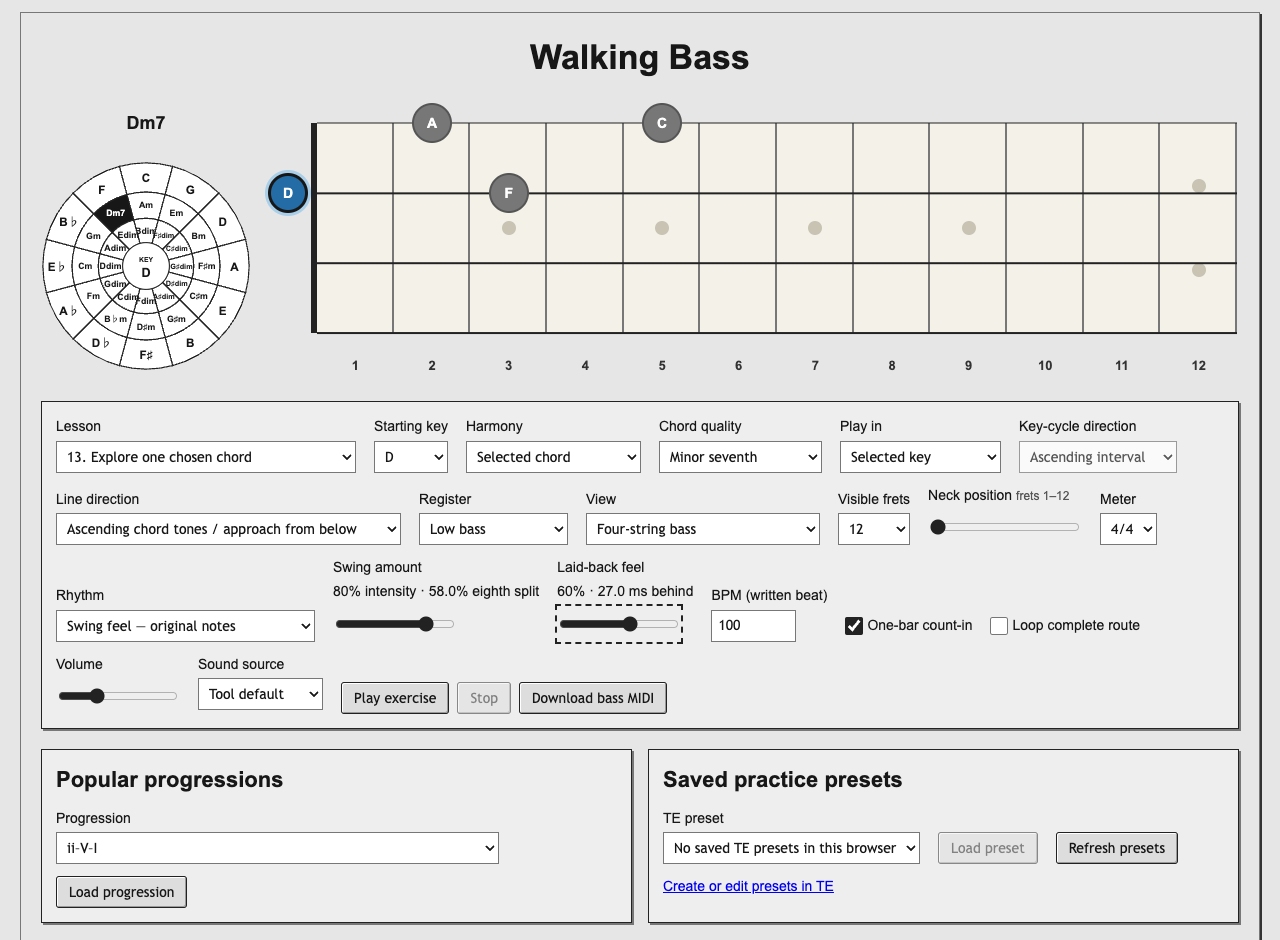The image size is (1280, 940).
Task: Click the blue D note marker on the fretboard
Action: tap(288, 193)
